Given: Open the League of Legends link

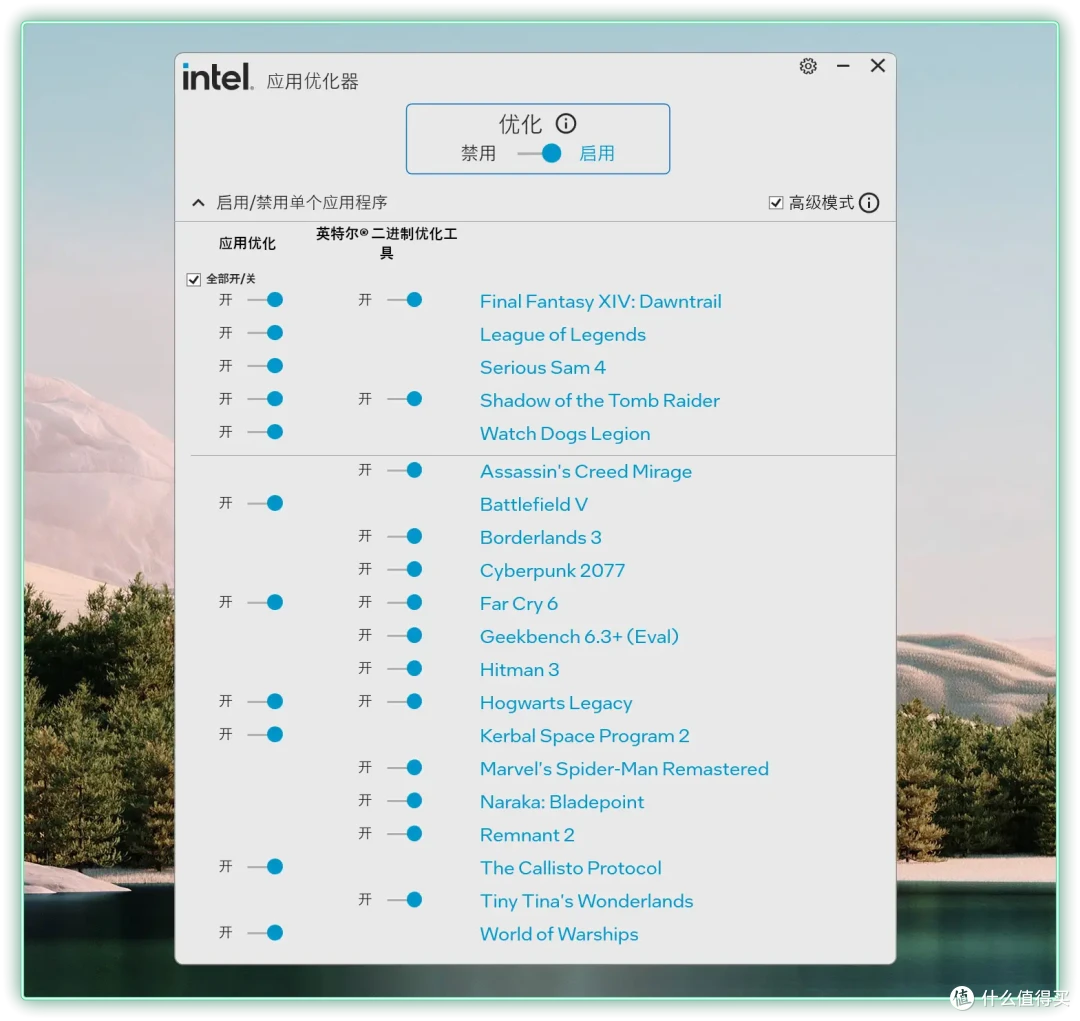Looking at the screenshot, I should tap(563, 335).
